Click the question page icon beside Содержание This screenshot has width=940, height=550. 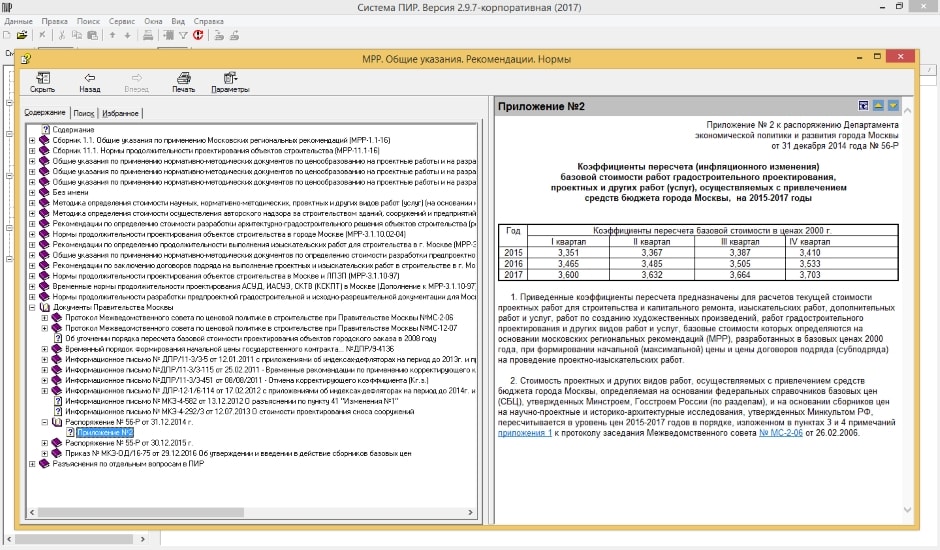coord(46,130)
